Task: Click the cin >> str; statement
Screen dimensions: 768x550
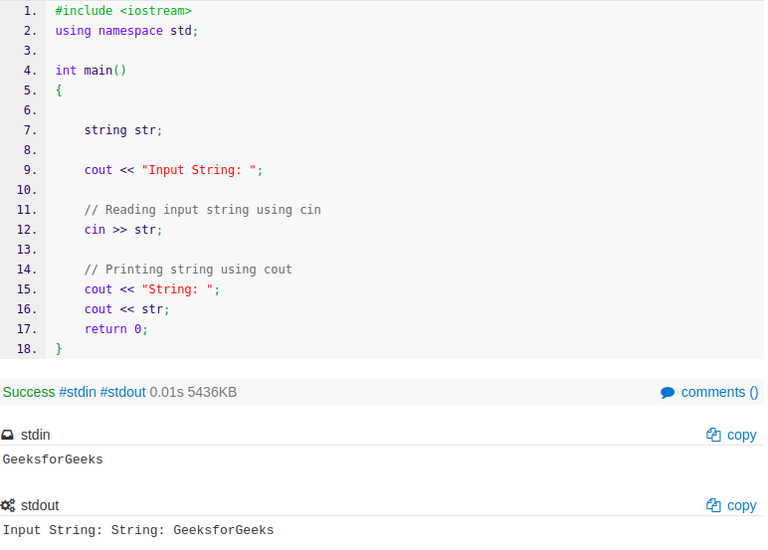Action: pos(123,230)
